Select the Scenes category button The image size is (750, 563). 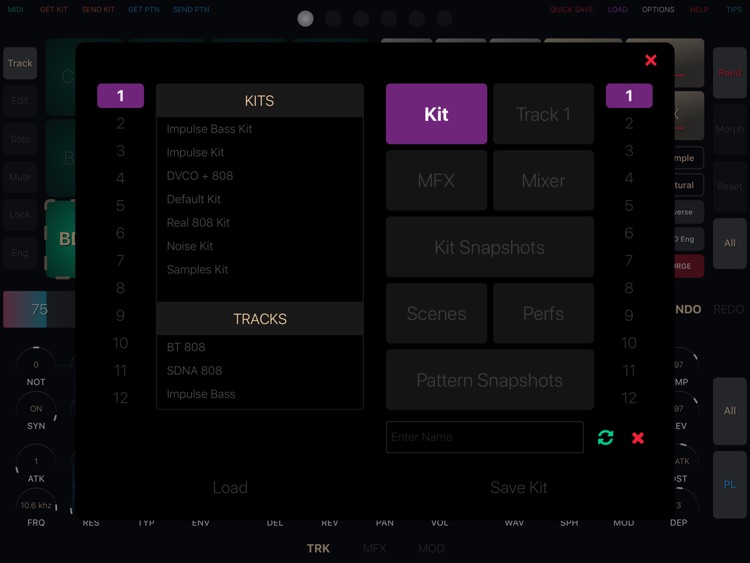pyautogui.click(x=436, y=313)
